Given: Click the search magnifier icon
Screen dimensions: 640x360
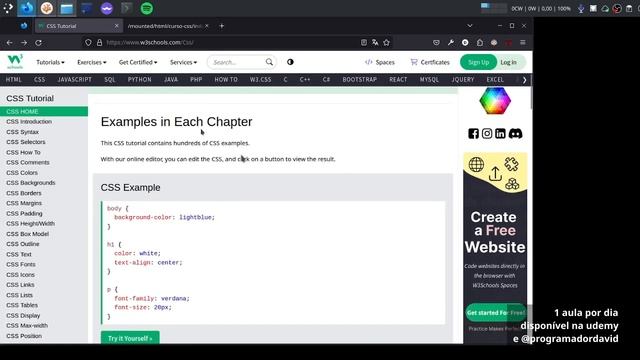Looking at the screenshot, I should click(x=269, y=62).
